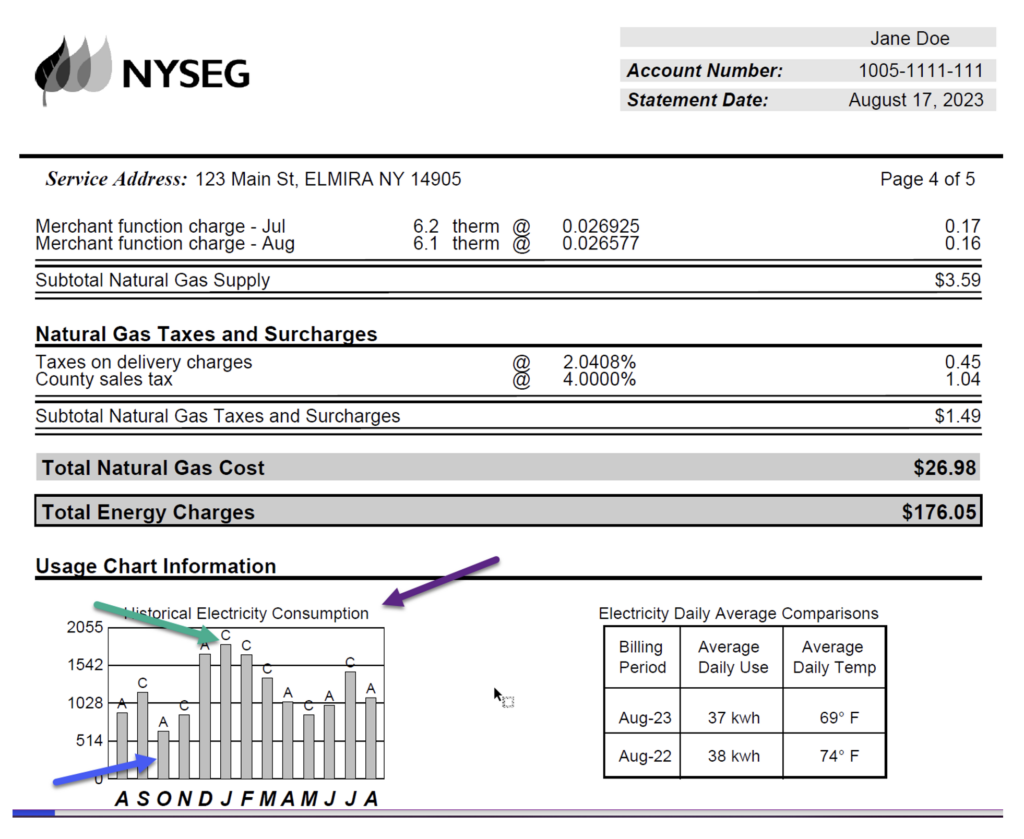The width and height of the screenshot is (1024, 839).
Task: Select the rate 0.026925
Action: coord(600,226)
